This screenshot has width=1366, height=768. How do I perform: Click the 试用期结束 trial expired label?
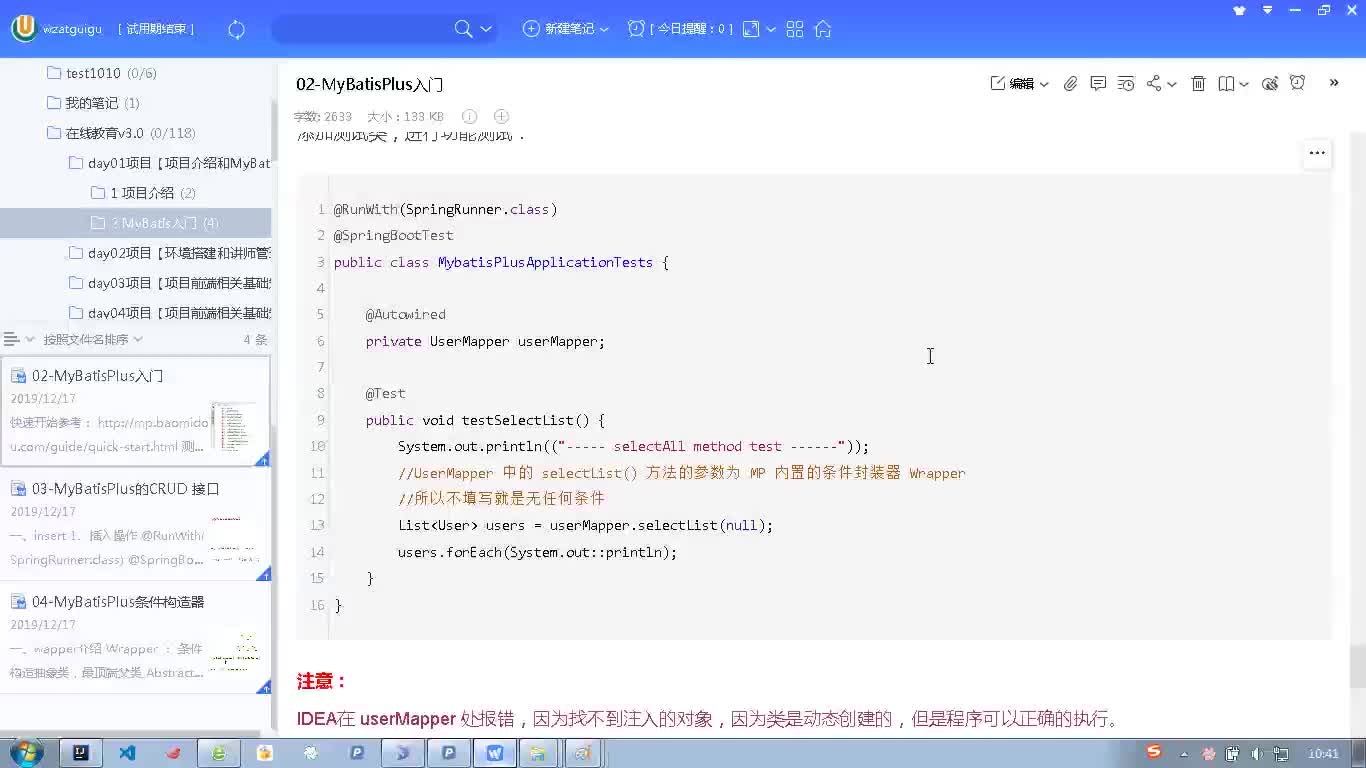click(156, 29)
